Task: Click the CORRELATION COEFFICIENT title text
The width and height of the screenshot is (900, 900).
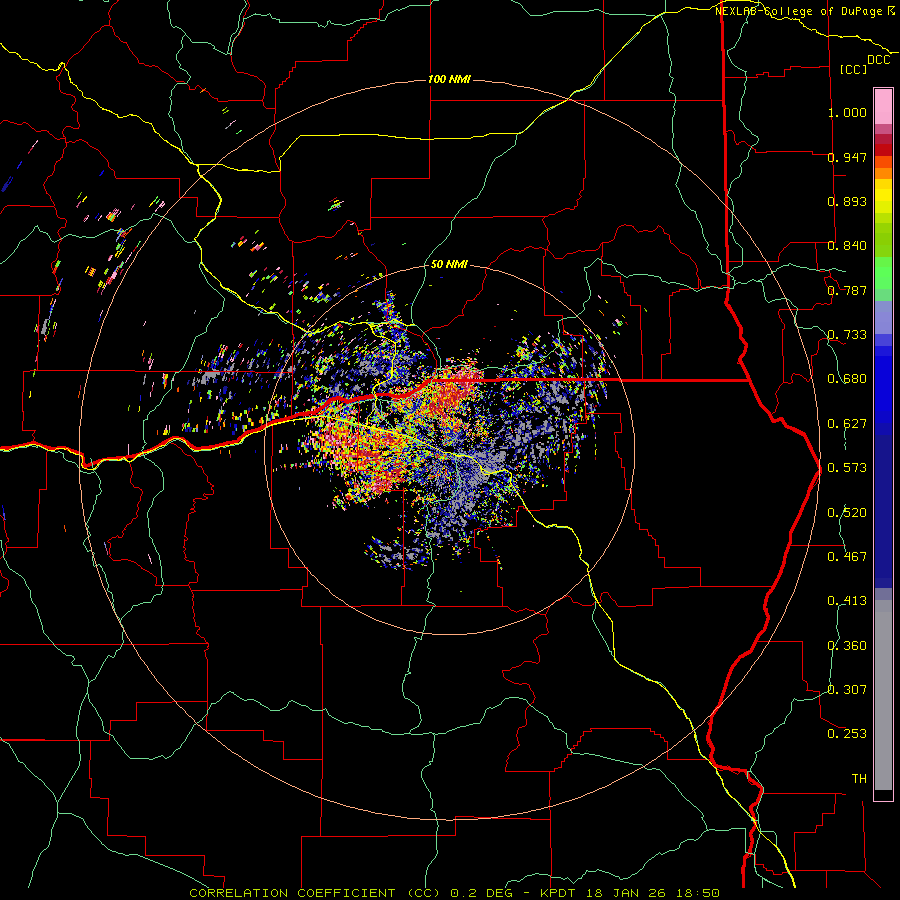Action: point(292,893)
